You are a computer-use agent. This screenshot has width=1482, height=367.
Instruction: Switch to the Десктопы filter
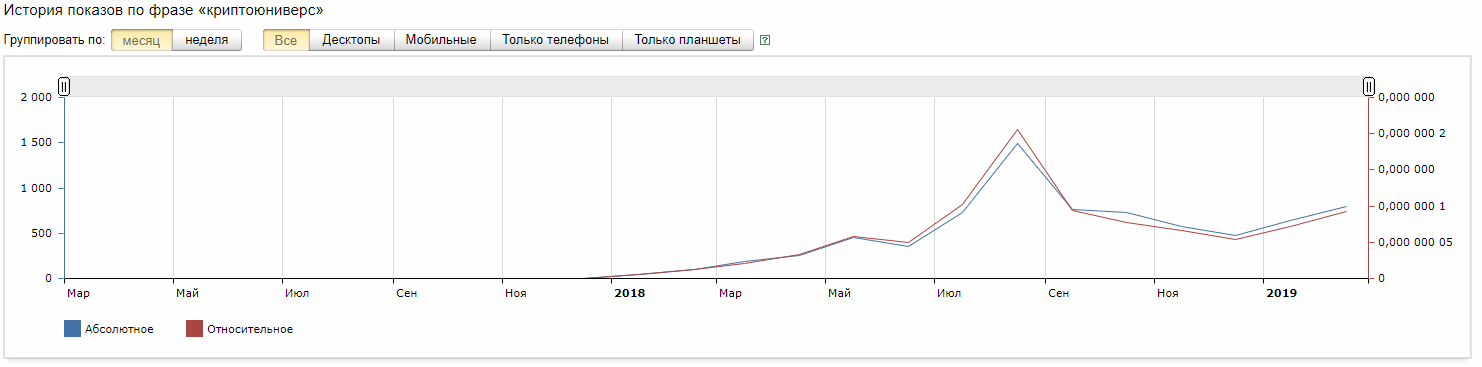point(351,40)
